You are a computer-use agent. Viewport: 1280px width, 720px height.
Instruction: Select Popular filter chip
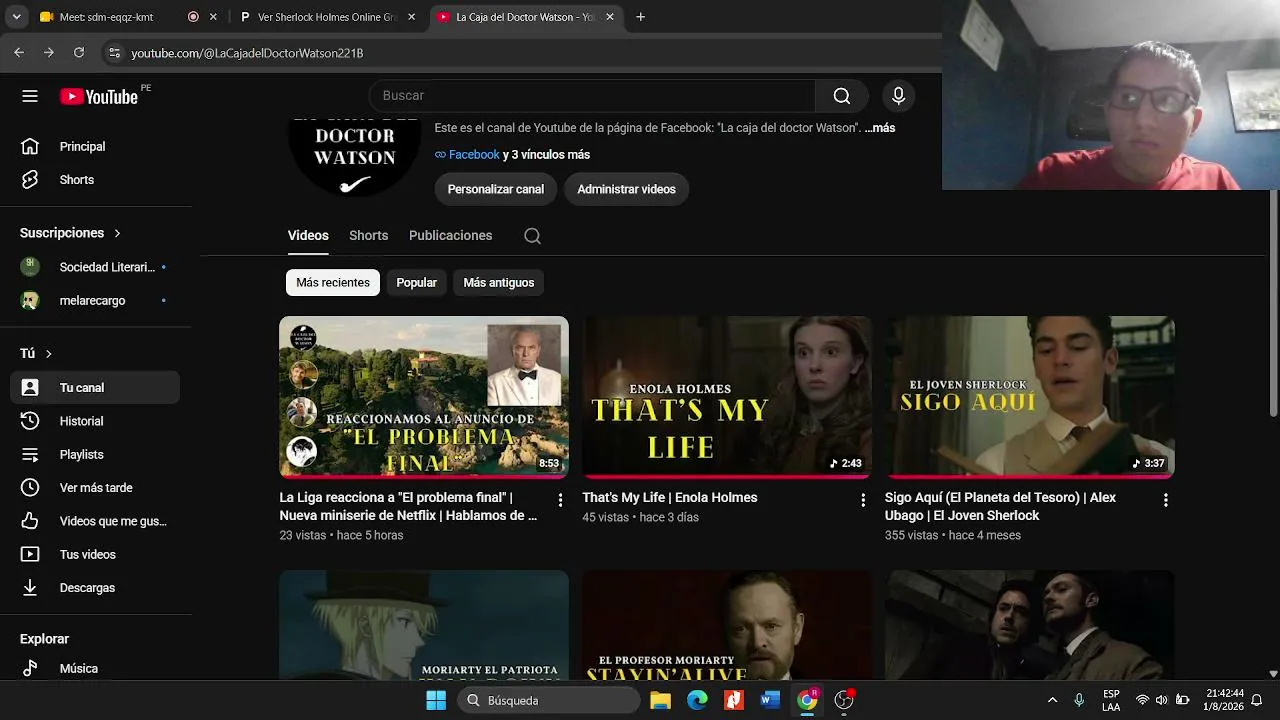click(416, 283)
